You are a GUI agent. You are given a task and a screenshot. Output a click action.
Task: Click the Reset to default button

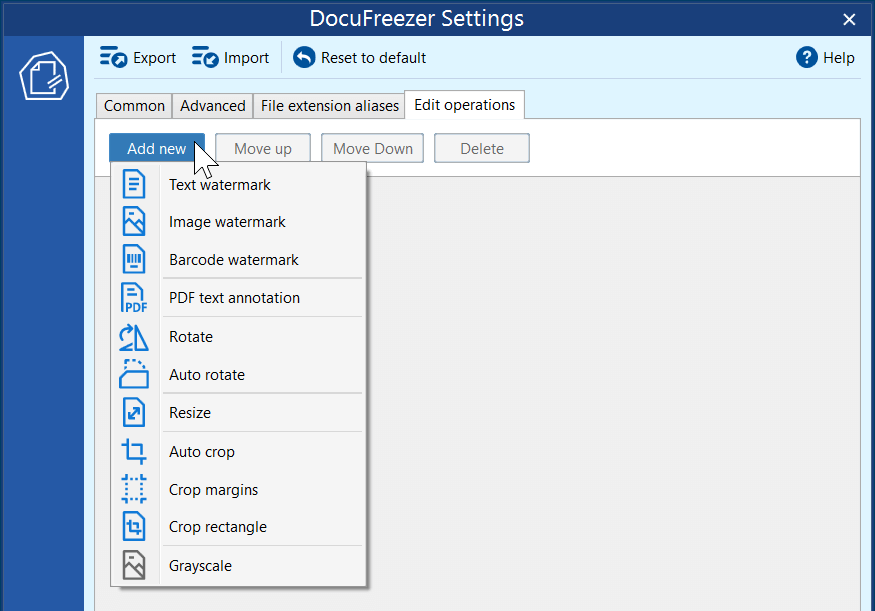(x=359, y=57)
